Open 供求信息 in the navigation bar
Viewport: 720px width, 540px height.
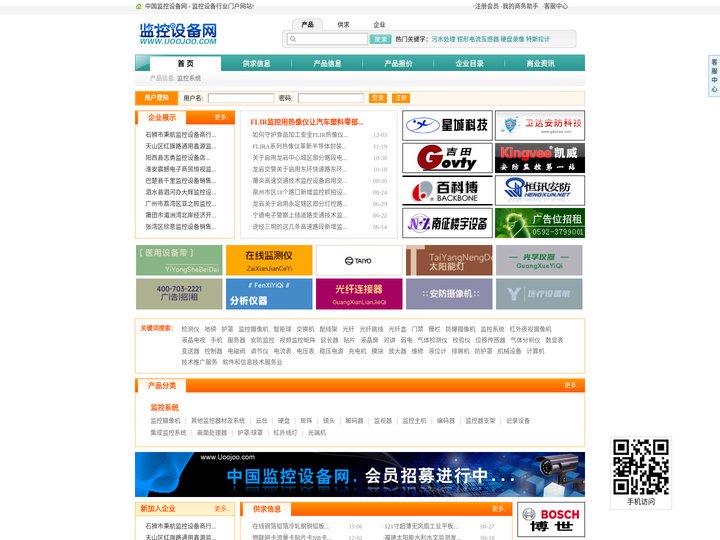[256, 63]
